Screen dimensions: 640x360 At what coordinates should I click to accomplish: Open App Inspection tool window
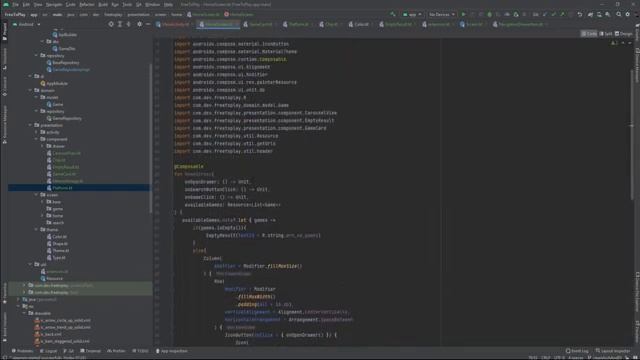click(172, 351)
